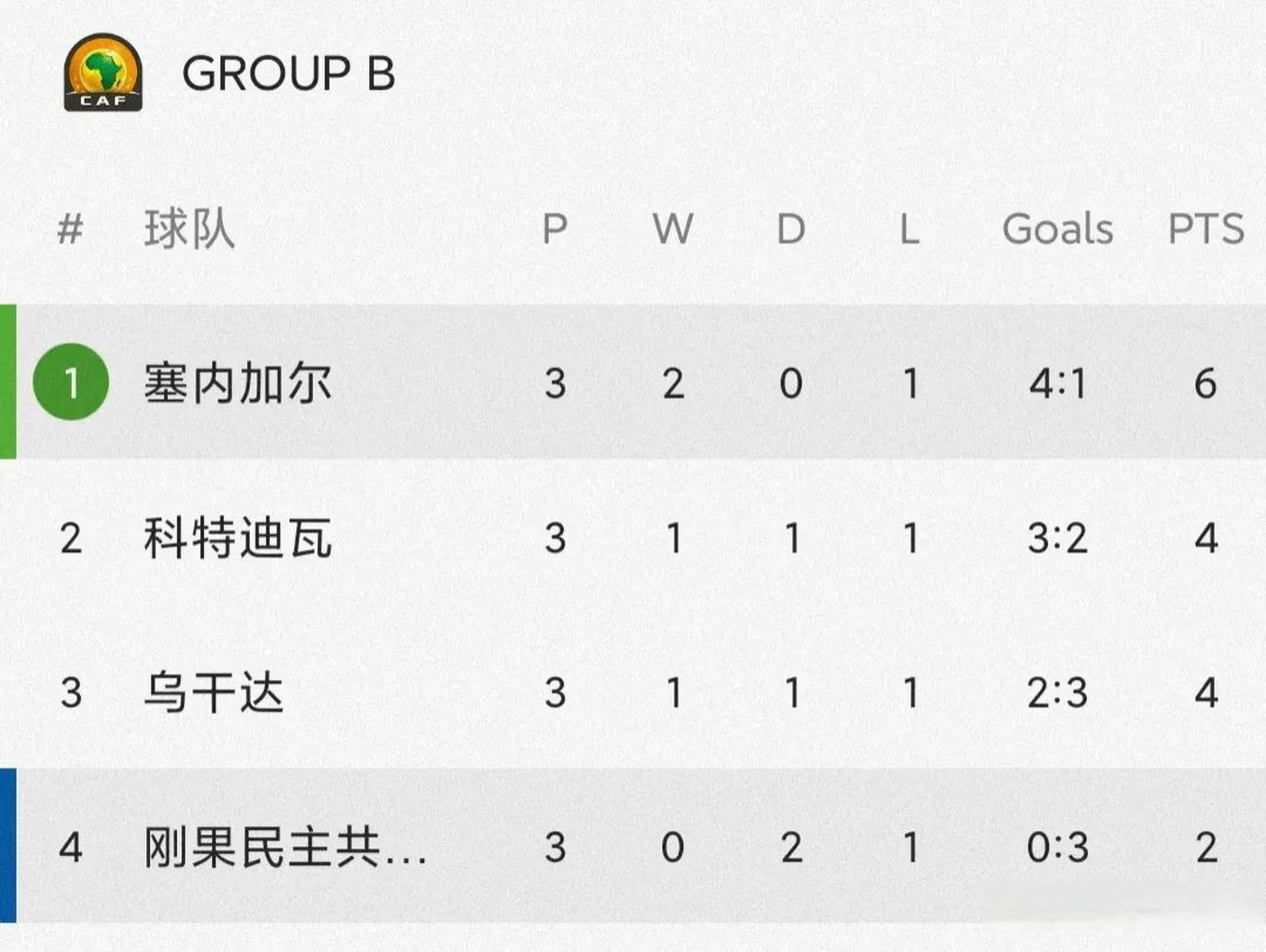Viewport: 1266px width, 952px height.
Task: Open the 乌干达 team name
Action: click(213, 692)
